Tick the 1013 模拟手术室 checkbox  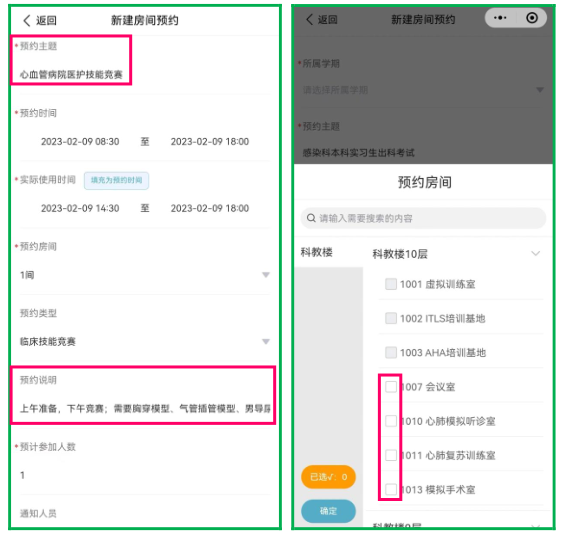point(391,489)
